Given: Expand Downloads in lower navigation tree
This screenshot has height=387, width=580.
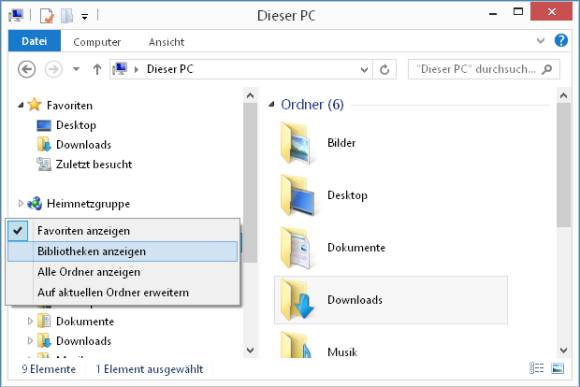Looking at the screenshot, I should [x=30, y=341].
